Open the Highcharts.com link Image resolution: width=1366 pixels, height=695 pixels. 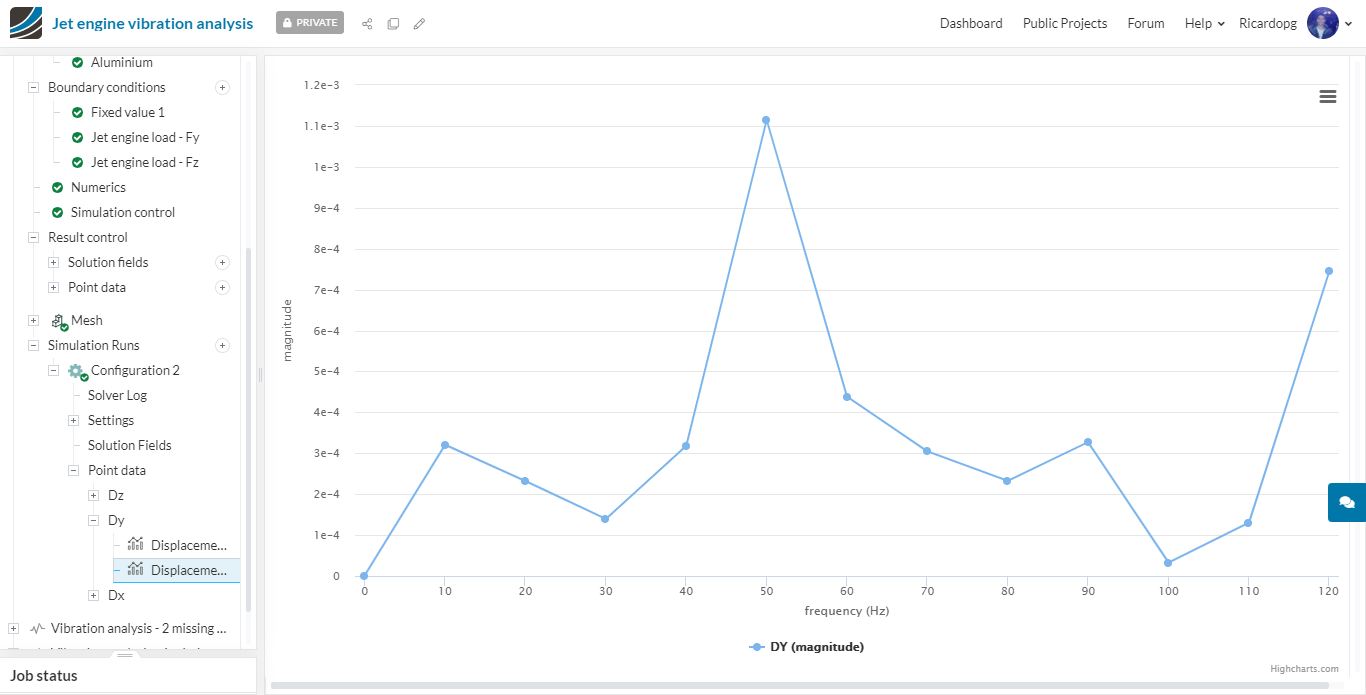click(1304, 669)
